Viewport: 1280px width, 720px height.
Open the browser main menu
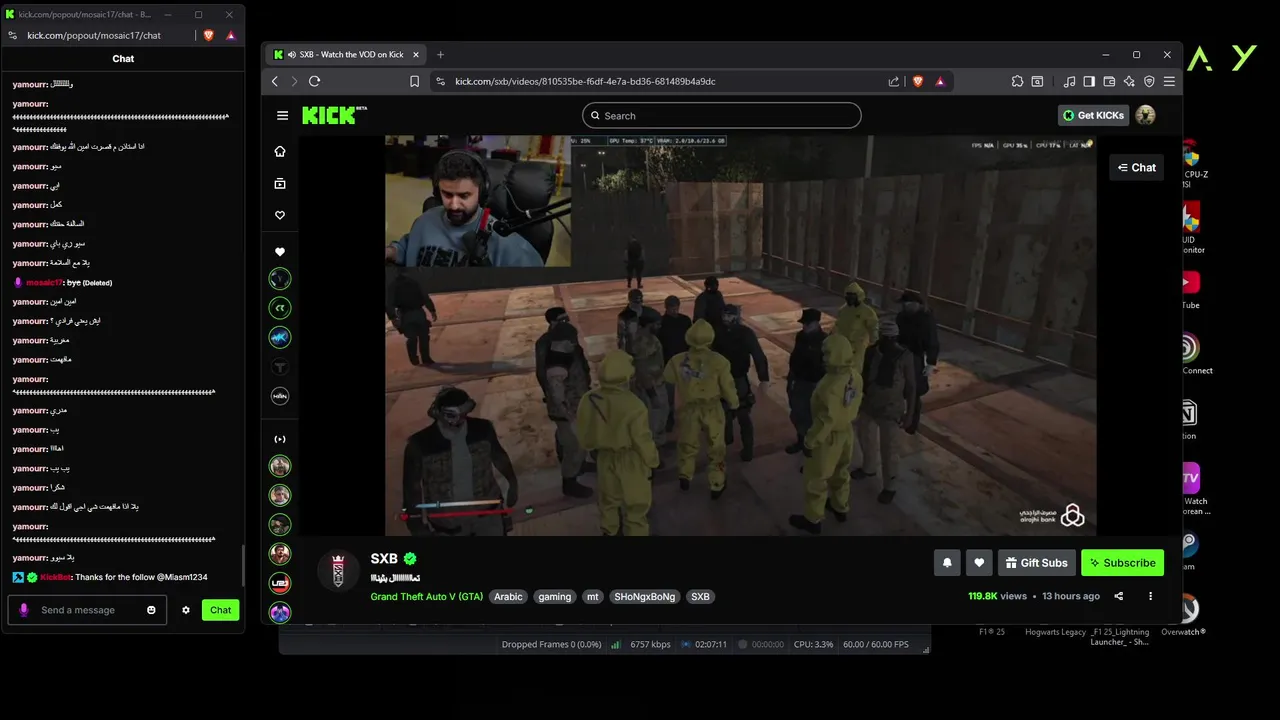coord(1169,82)
